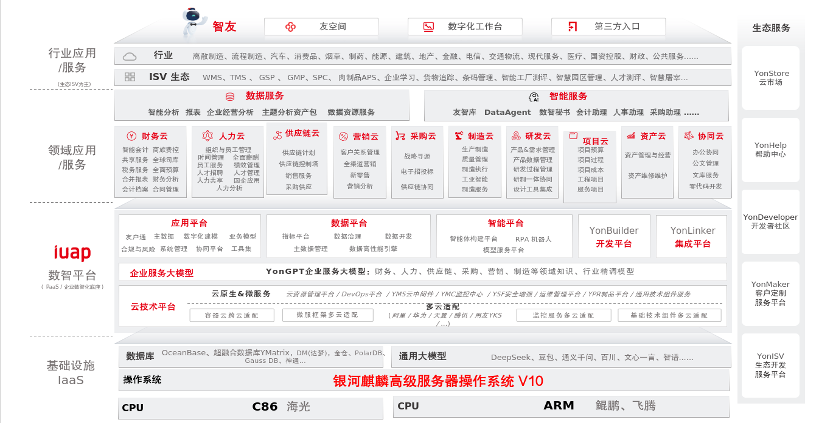Click the 操作系统 label
The width and height of the screenshot is (834, 424).
coord(142,380)
